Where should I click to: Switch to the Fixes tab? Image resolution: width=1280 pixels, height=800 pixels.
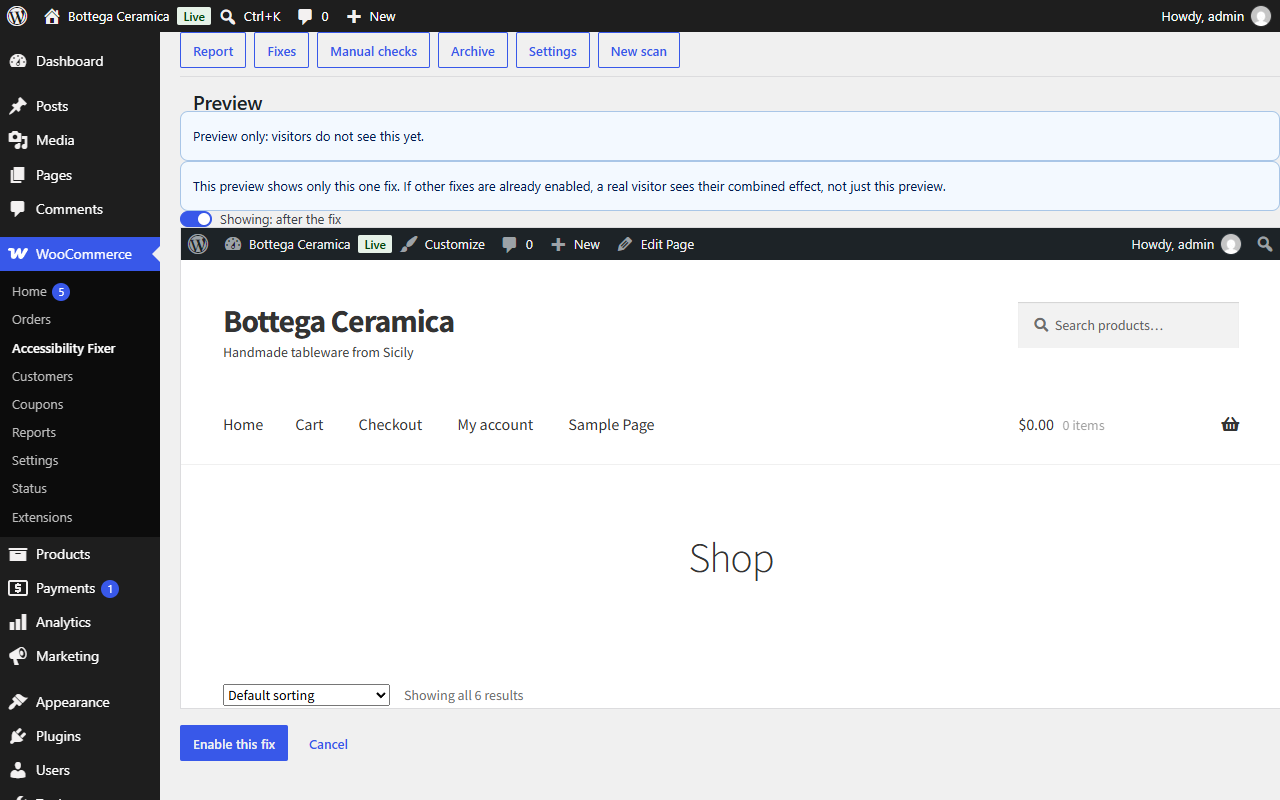pos(282,51)
